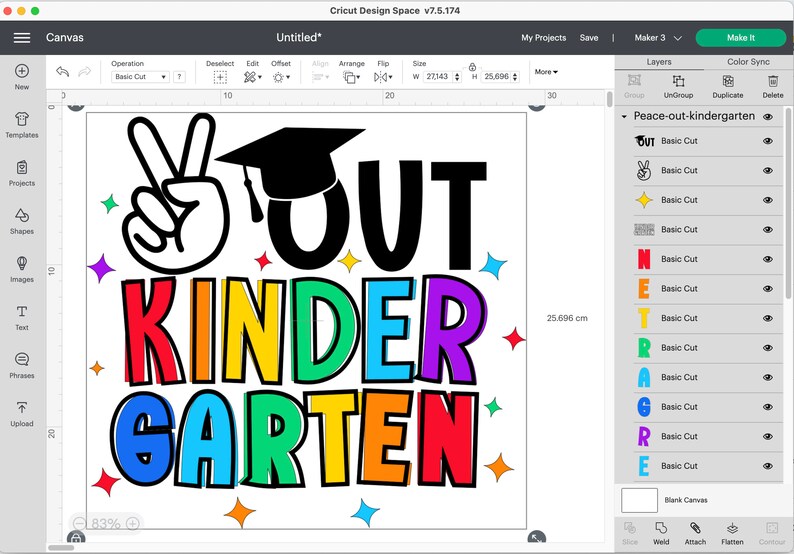Toggle the size aspect ratio lock

(472, 67)
